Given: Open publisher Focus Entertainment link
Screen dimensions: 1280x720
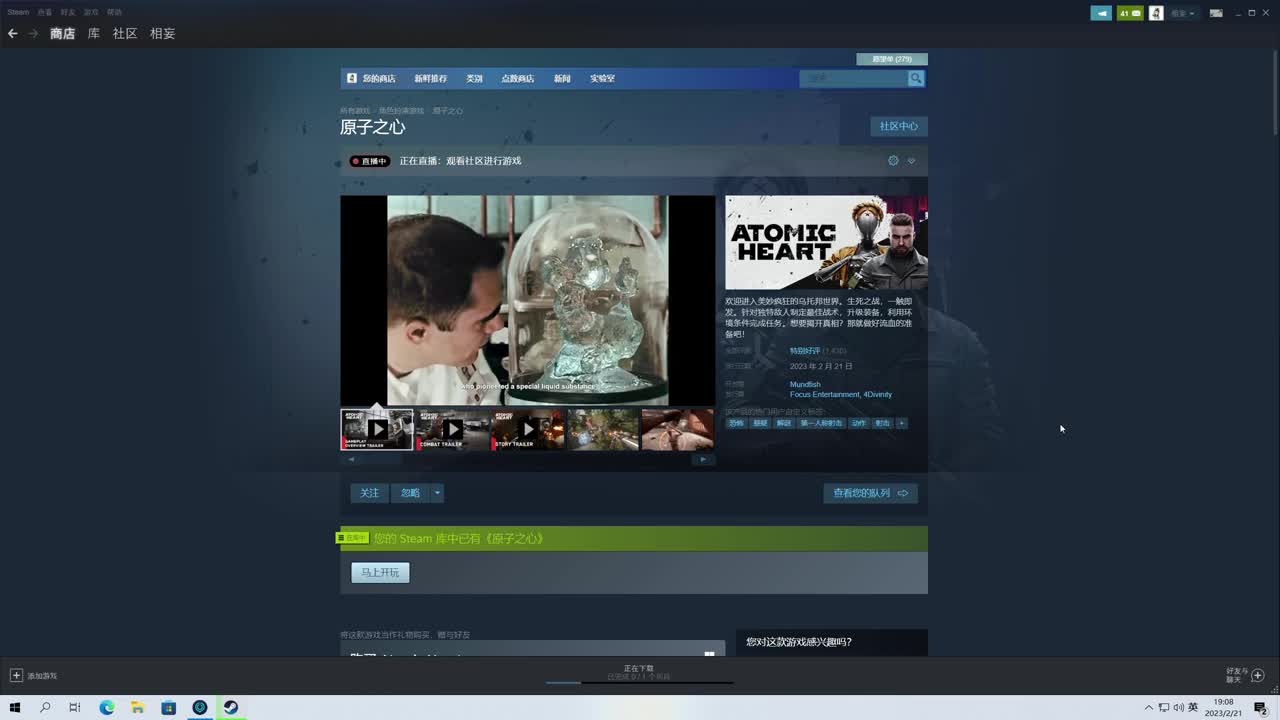Looking at the screenshot, I should point(824,394).
